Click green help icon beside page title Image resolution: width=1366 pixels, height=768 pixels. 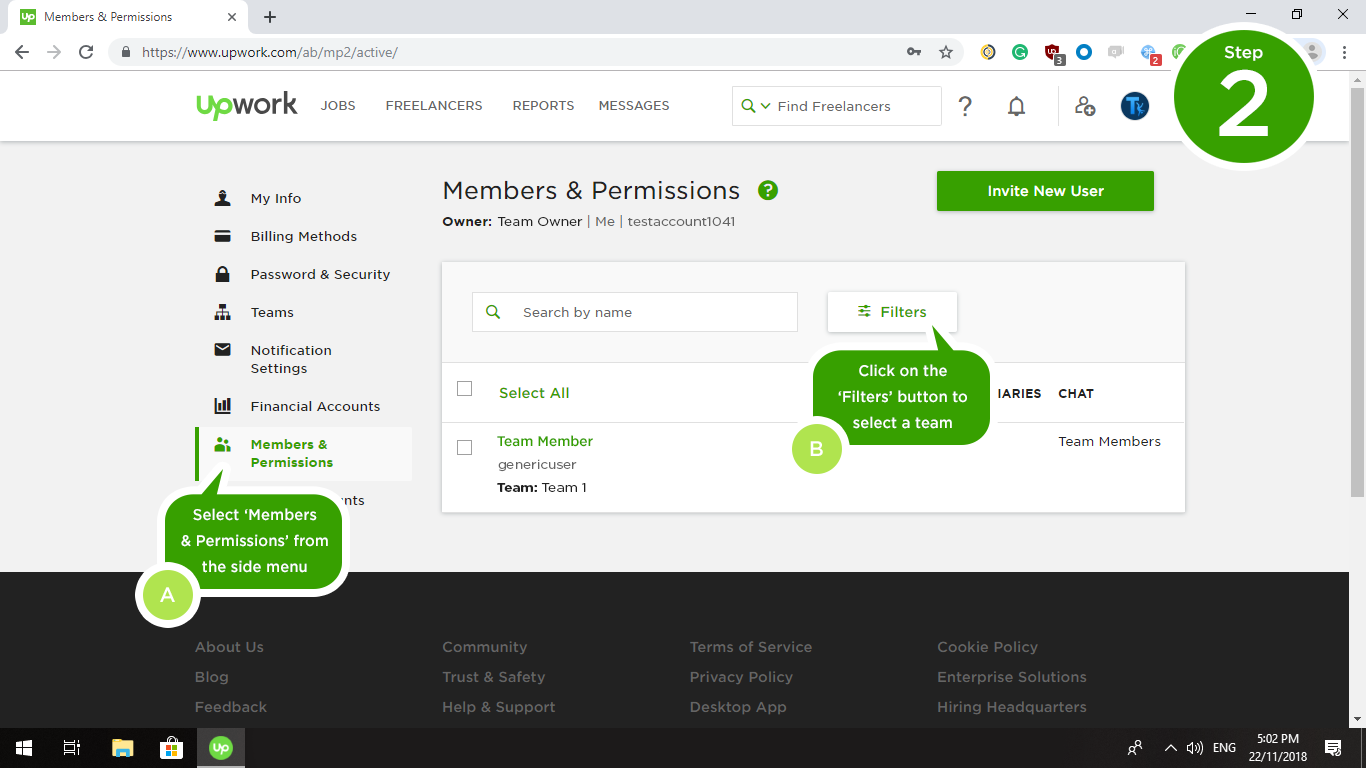point(768,190)
